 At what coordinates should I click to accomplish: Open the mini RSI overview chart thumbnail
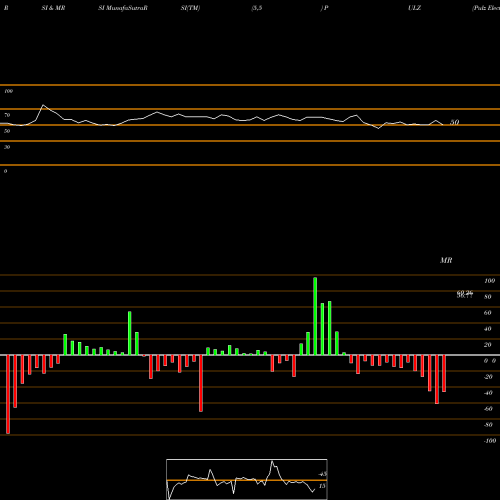coord(247,479)
